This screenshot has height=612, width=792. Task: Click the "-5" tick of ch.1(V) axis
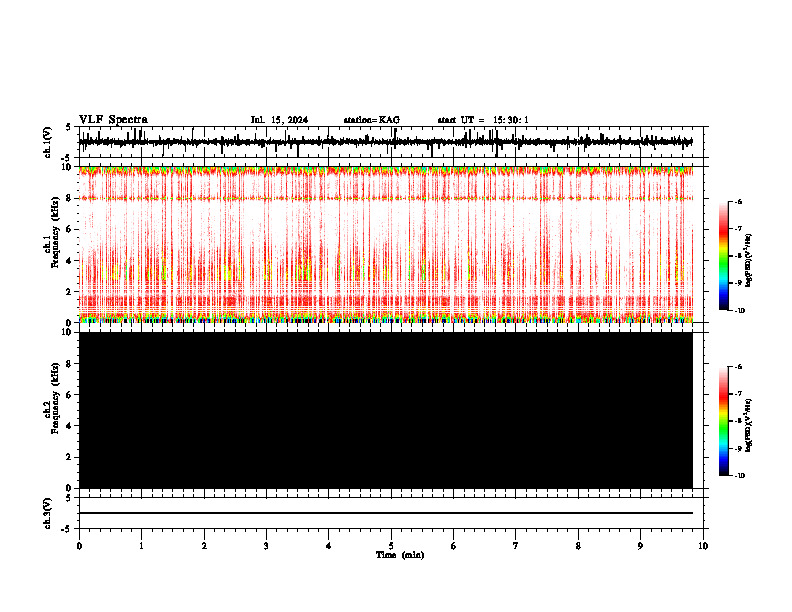click(x=67, y=157)
